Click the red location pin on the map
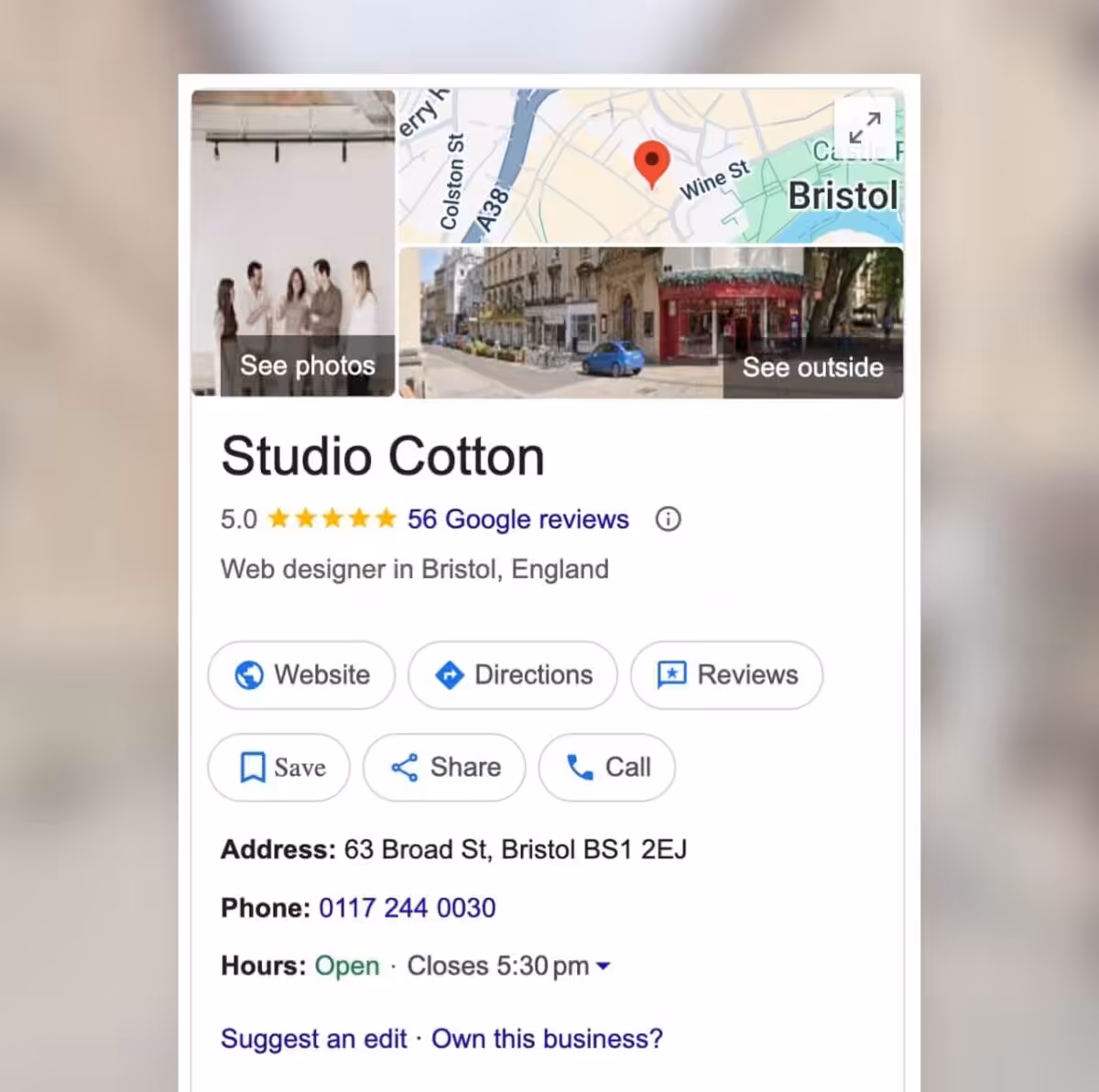The width and height of the screenshot is (1099, 1092). [x=651, y=165]
